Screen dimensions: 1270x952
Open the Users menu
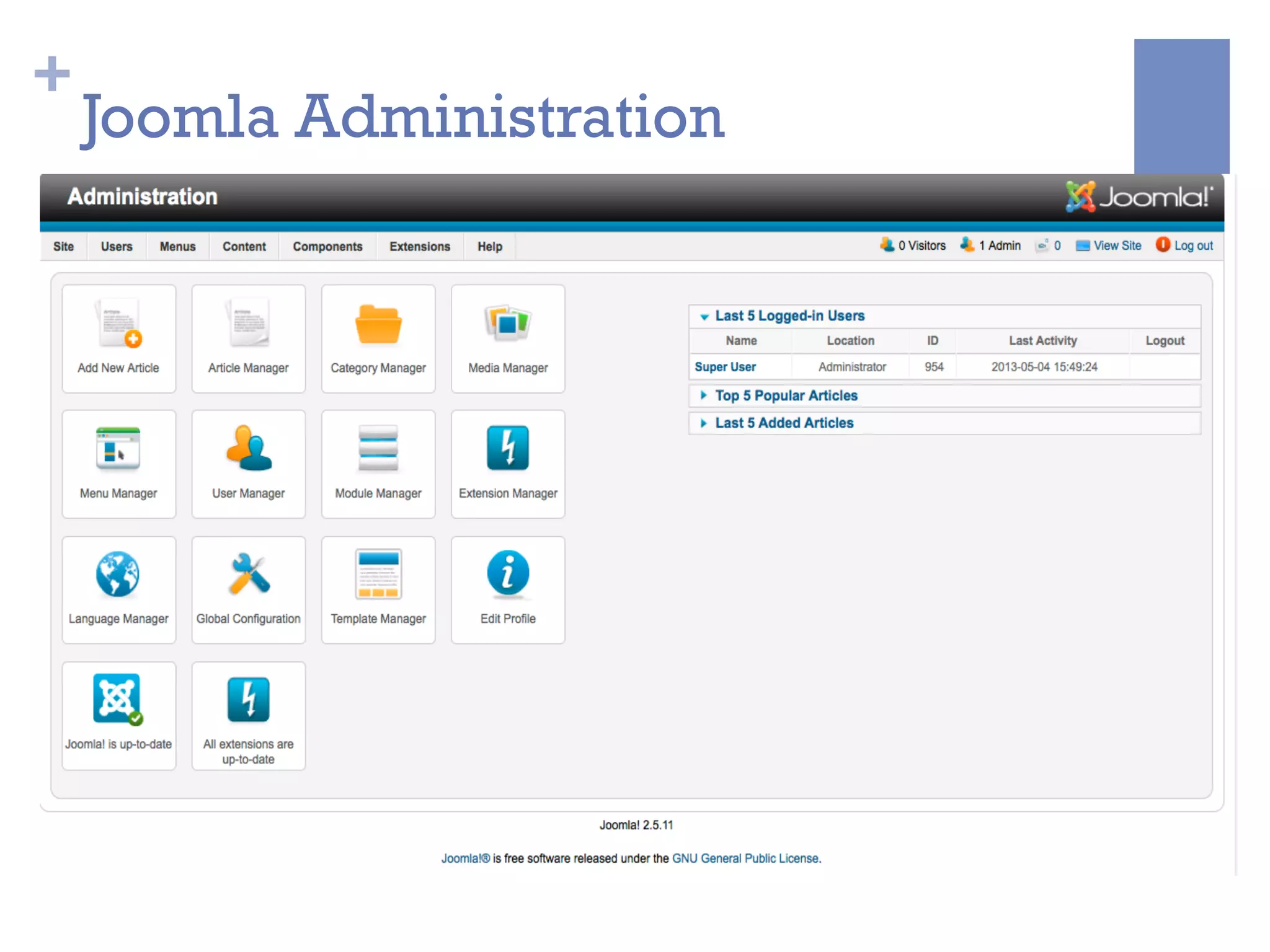point(117,246)
